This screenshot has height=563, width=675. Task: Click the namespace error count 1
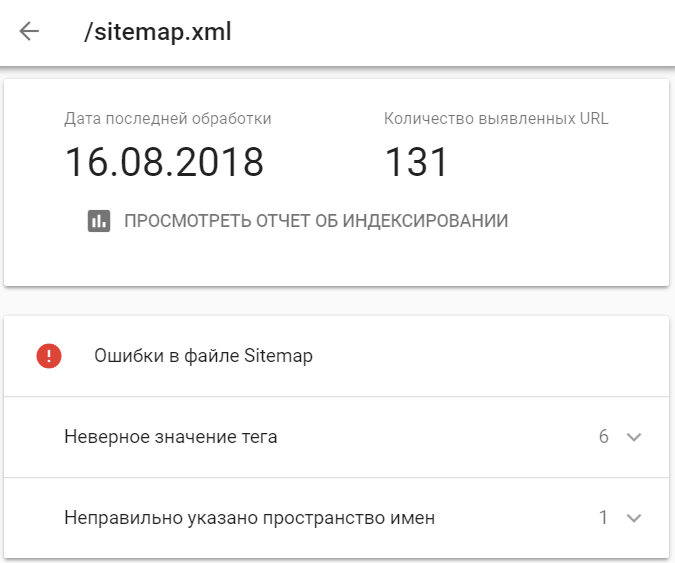pyautogui.click(x=604, y=517)
